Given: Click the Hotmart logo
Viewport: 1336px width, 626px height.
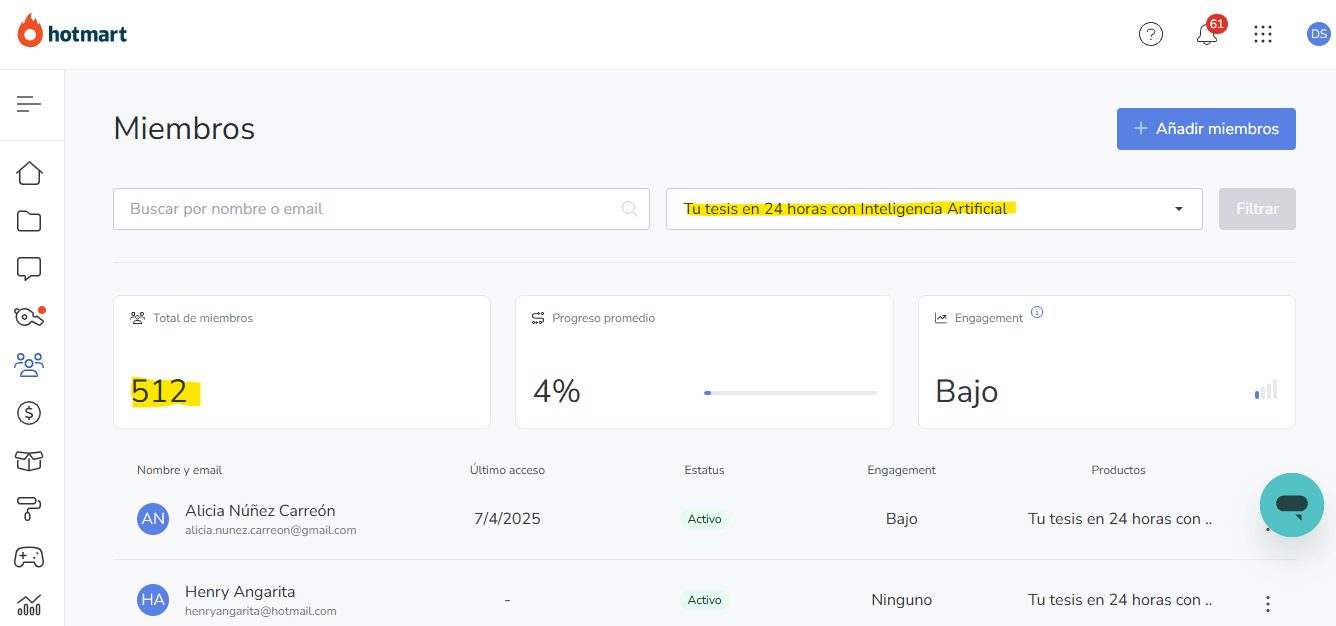Looking at the screenshot, I should coord(72,32).
